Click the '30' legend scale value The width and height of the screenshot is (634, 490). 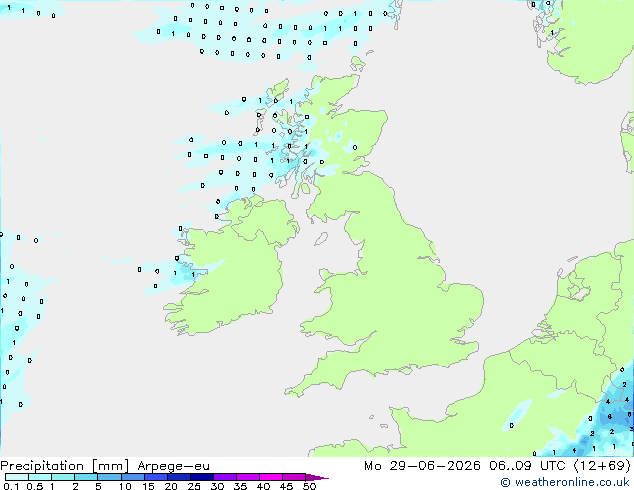point(217,486)
